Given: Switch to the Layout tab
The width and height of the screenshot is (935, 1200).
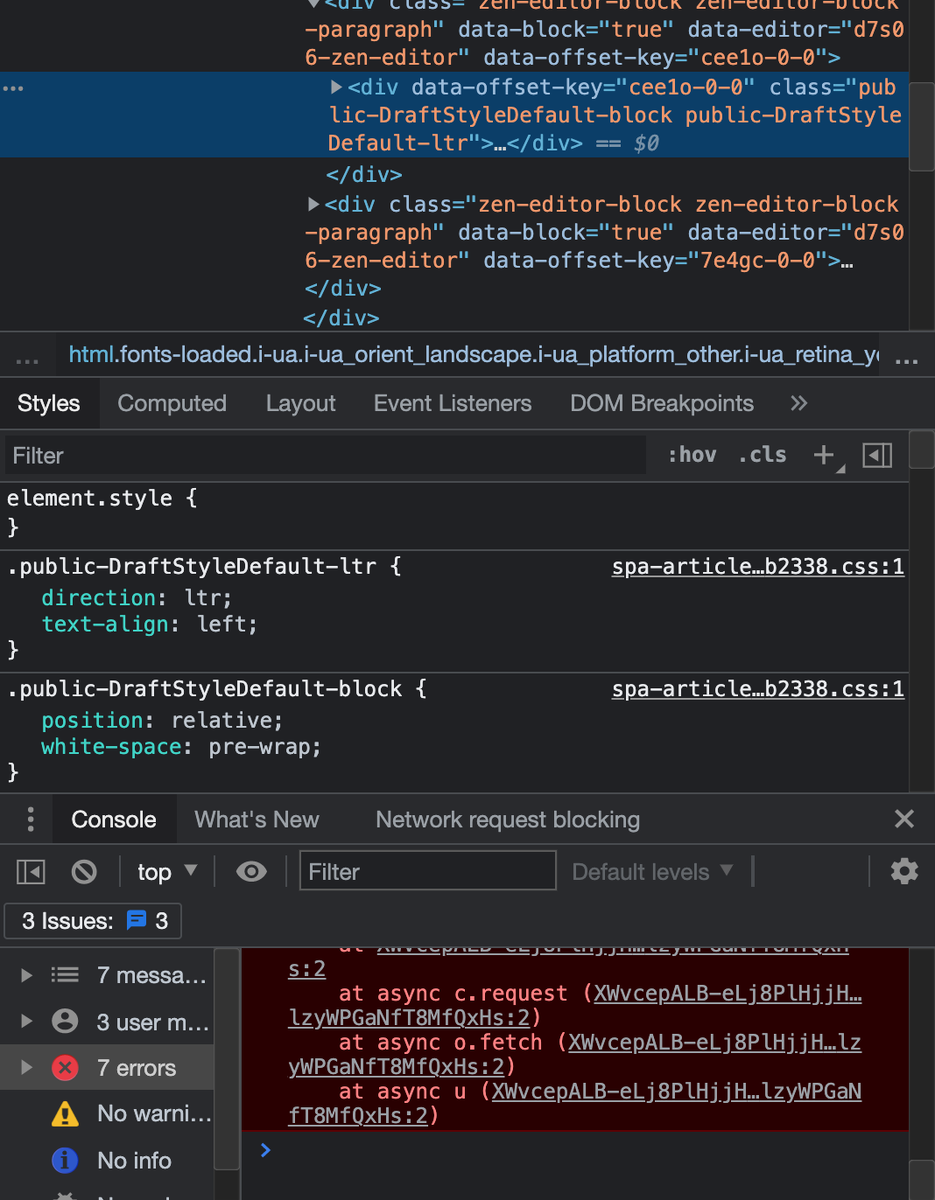Looking at the screenshot, I should [x=300, y=403].
